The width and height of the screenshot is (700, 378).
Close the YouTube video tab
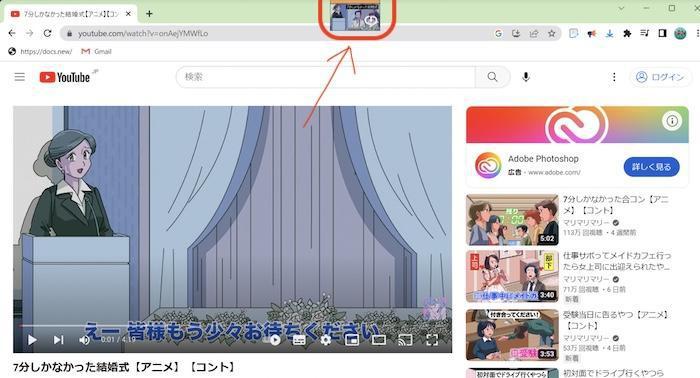[128, 14]
